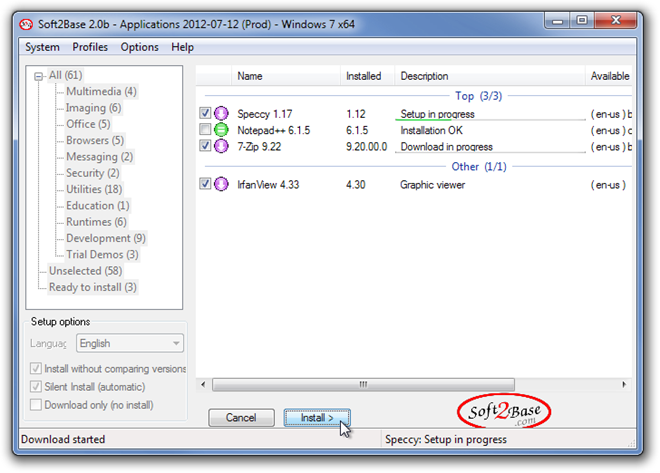This screenshot has width=660, height=473.
Task: Click Speccy: Setup in progress status text
Action: 446,439
